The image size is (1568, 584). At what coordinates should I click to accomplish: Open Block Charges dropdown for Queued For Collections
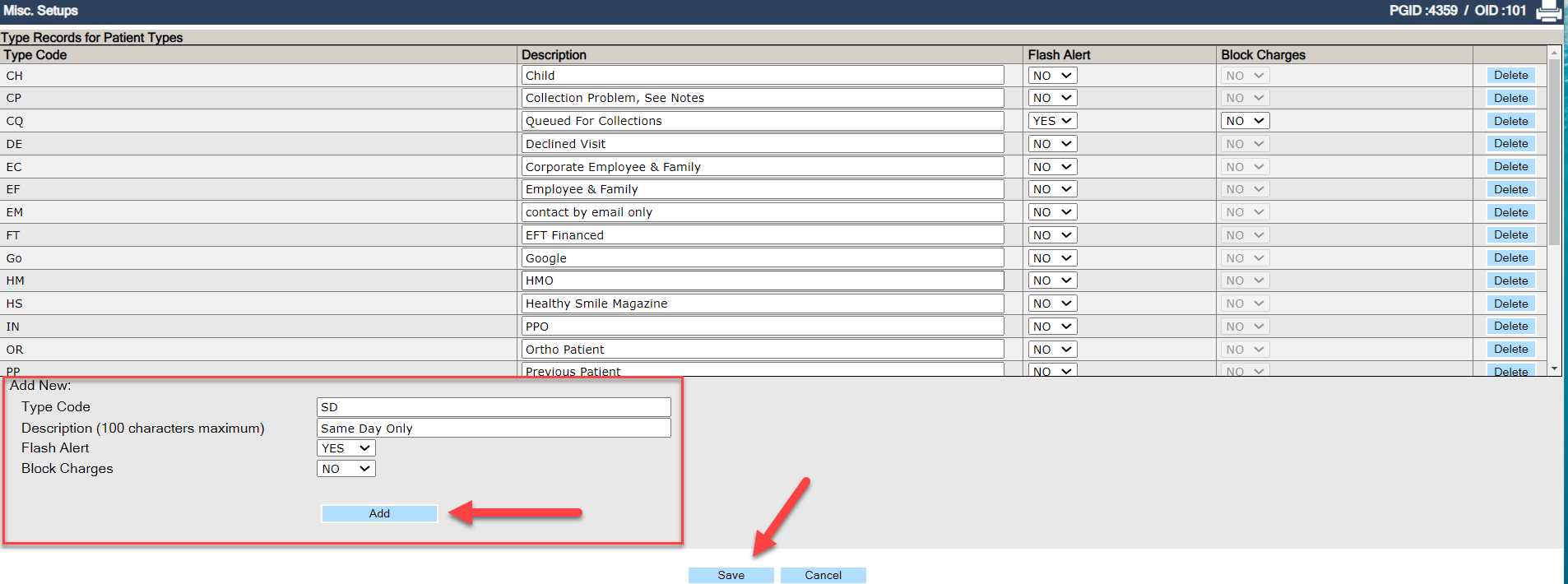click(1245, 121)
